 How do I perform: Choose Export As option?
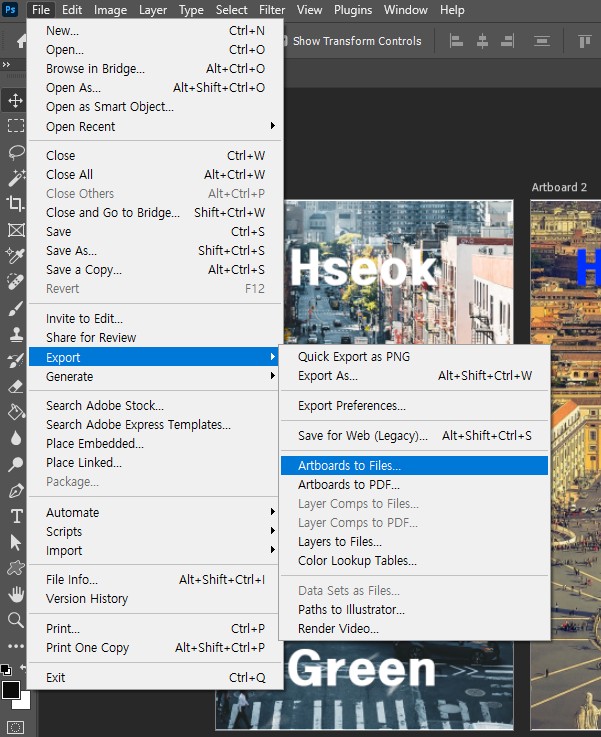[x=414, y=376]
